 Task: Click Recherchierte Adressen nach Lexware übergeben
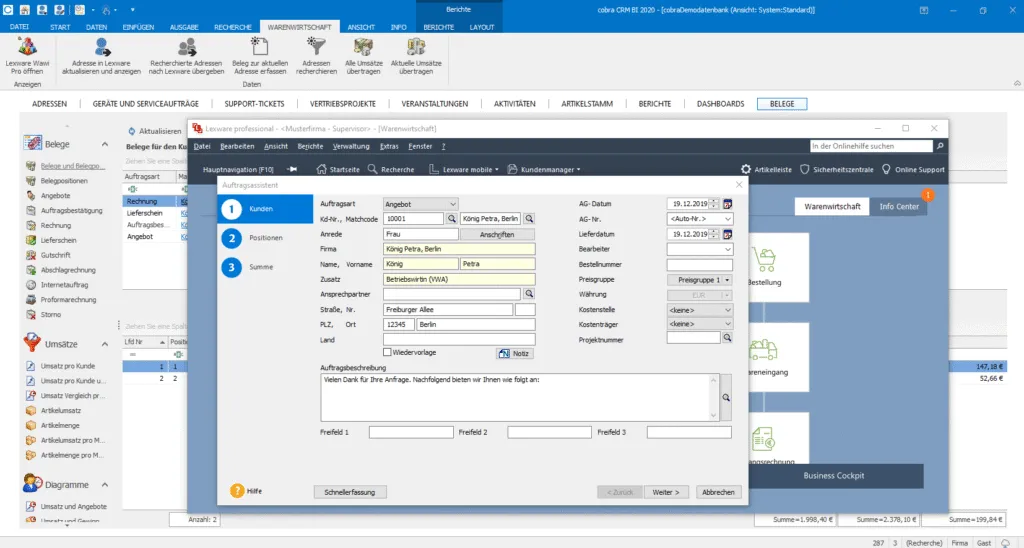click(x=186, y=56)
